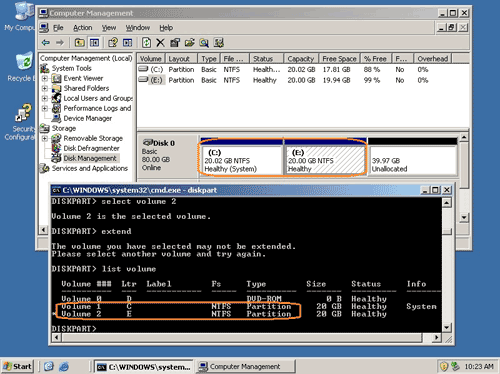The image size is (500, 374).
Task: Select the 39.97 GB Unallocated block
Action: coord(413,157)
